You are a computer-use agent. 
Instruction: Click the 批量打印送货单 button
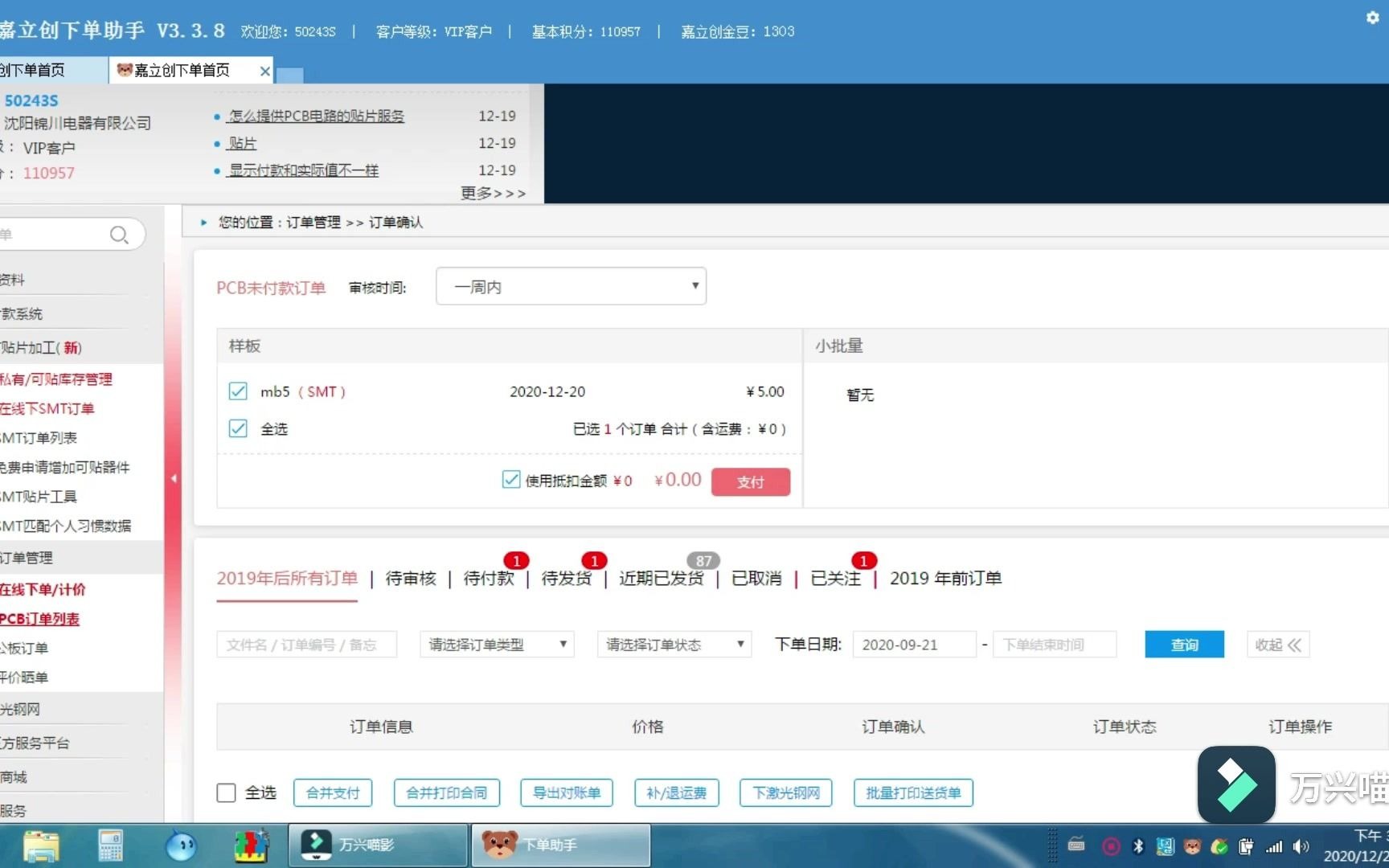[913, 793]
